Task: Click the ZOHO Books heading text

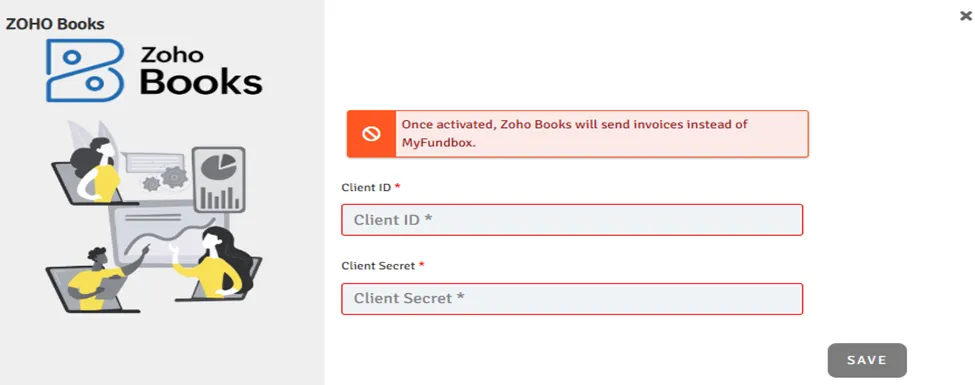Action: coord(55,24)
